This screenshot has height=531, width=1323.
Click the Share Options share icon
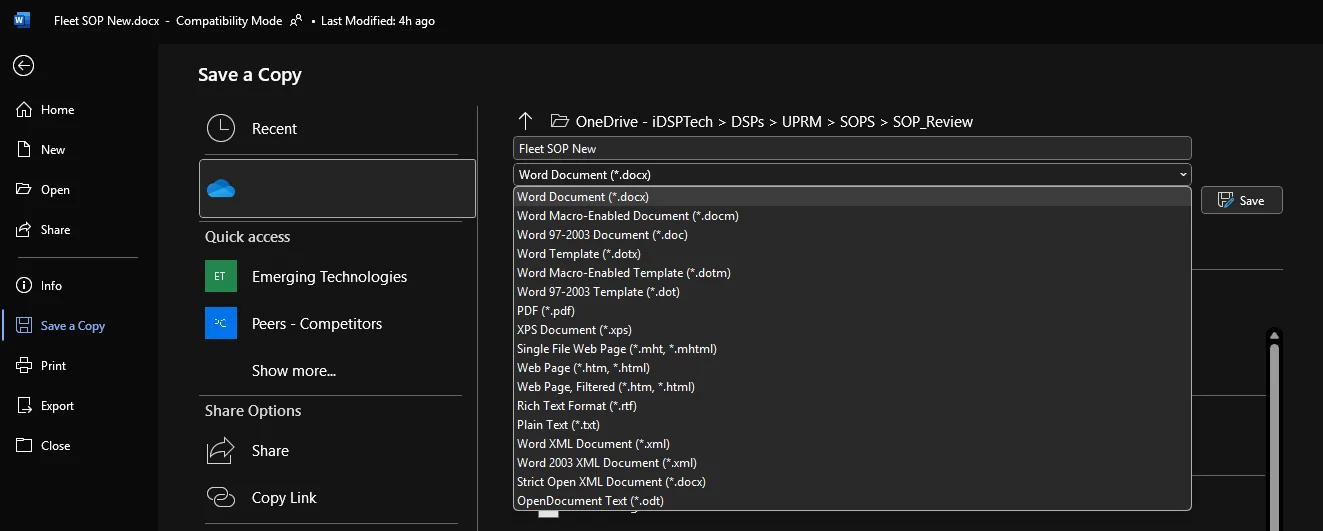[221, 451]
